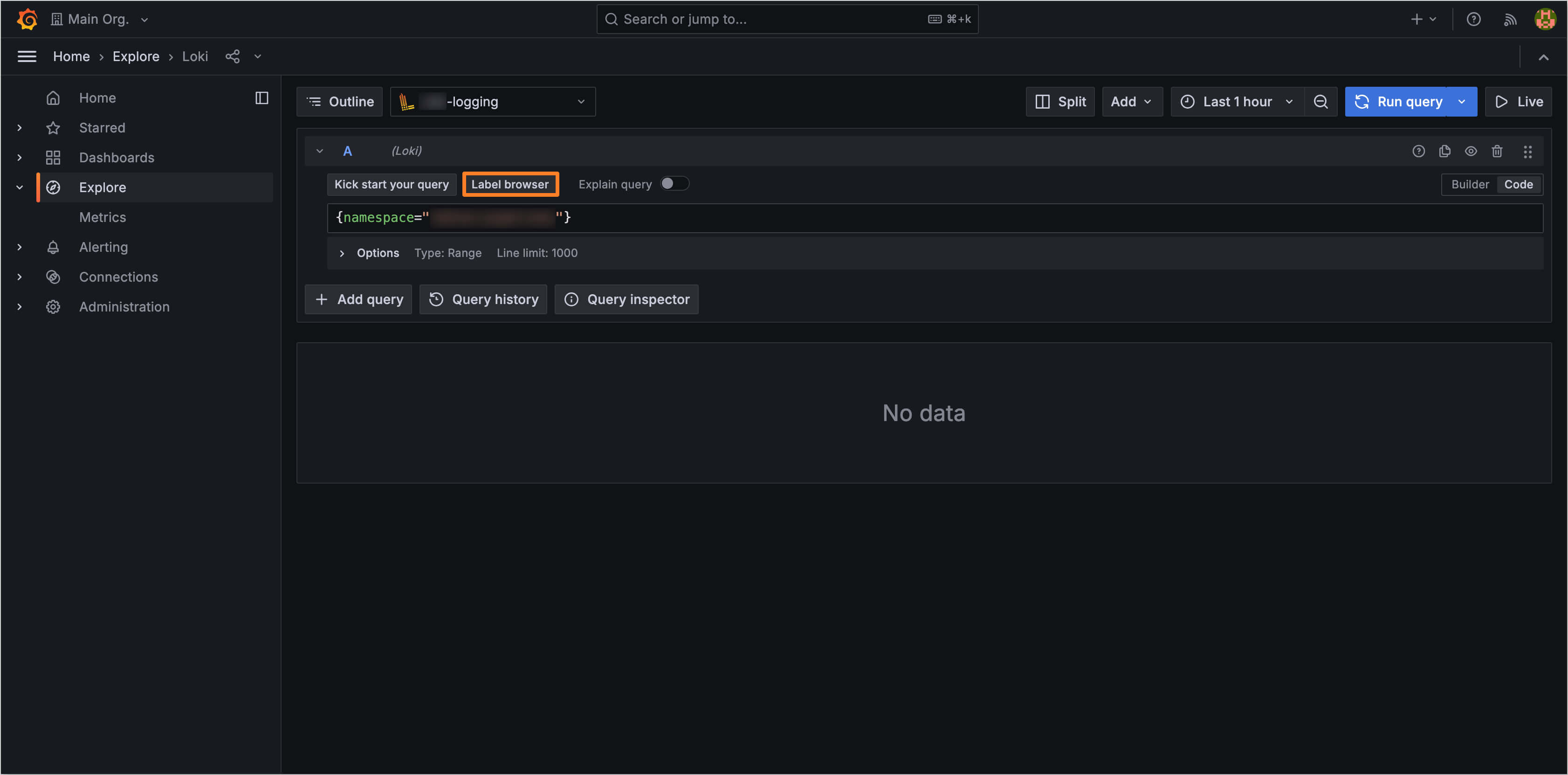Viewport: 1568px width, 775px height.
Task: Click the Home house icon in sidebar
Action: coord(53,98)
